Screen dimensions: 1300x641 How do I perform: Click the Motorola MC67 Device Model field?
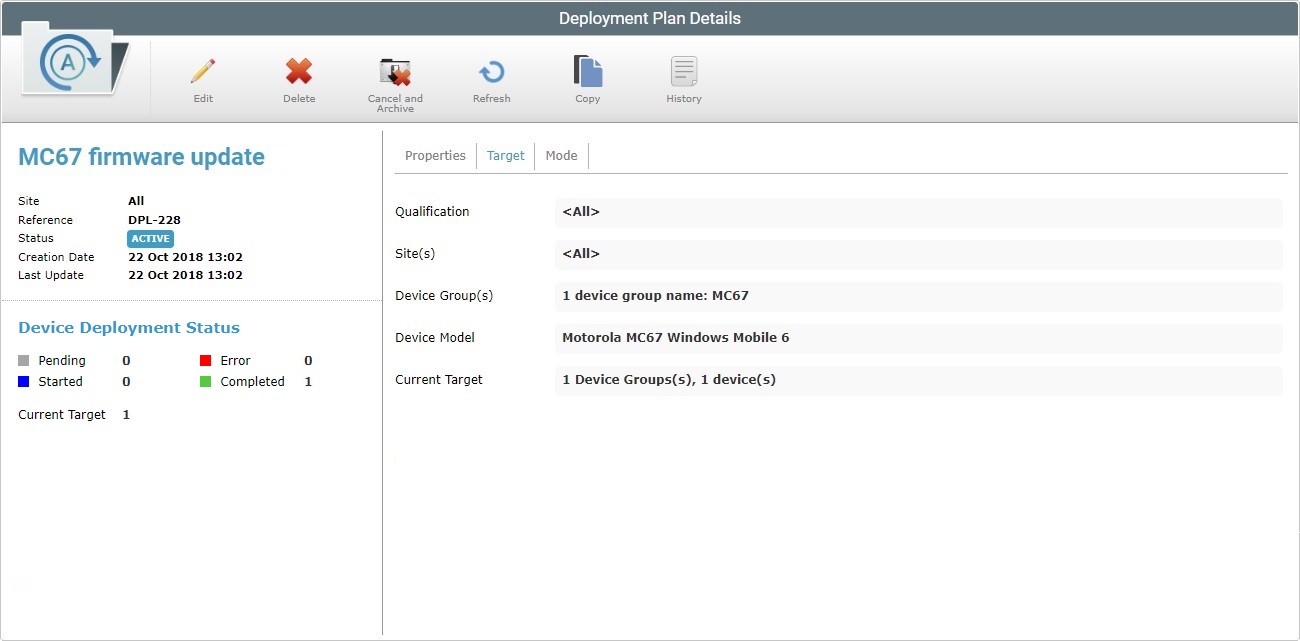(x=919, y=338)
